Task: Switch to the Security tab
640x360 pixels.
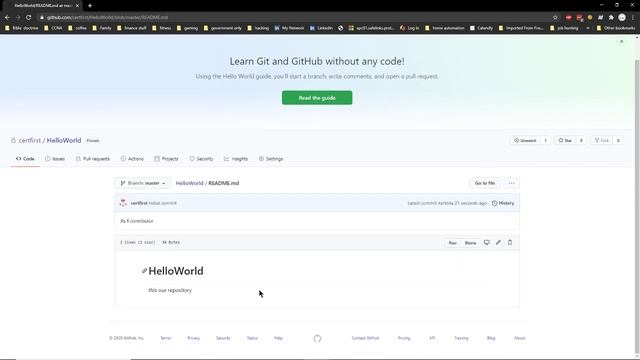Action: pyautogui.click(x=201, y=159)
